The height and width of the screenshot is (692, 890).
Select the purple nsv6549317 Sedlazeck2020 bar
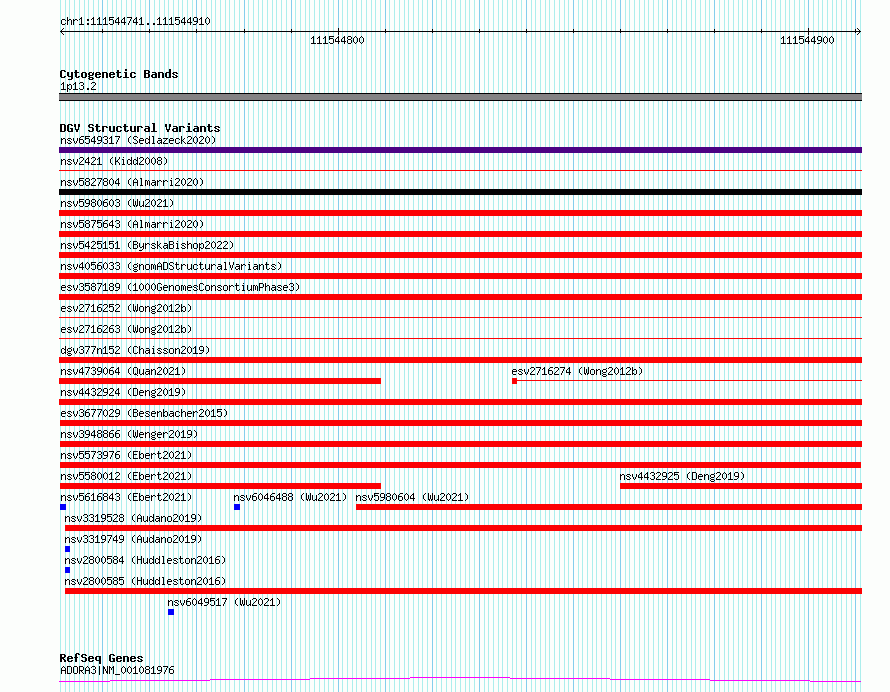coord(460,150)
